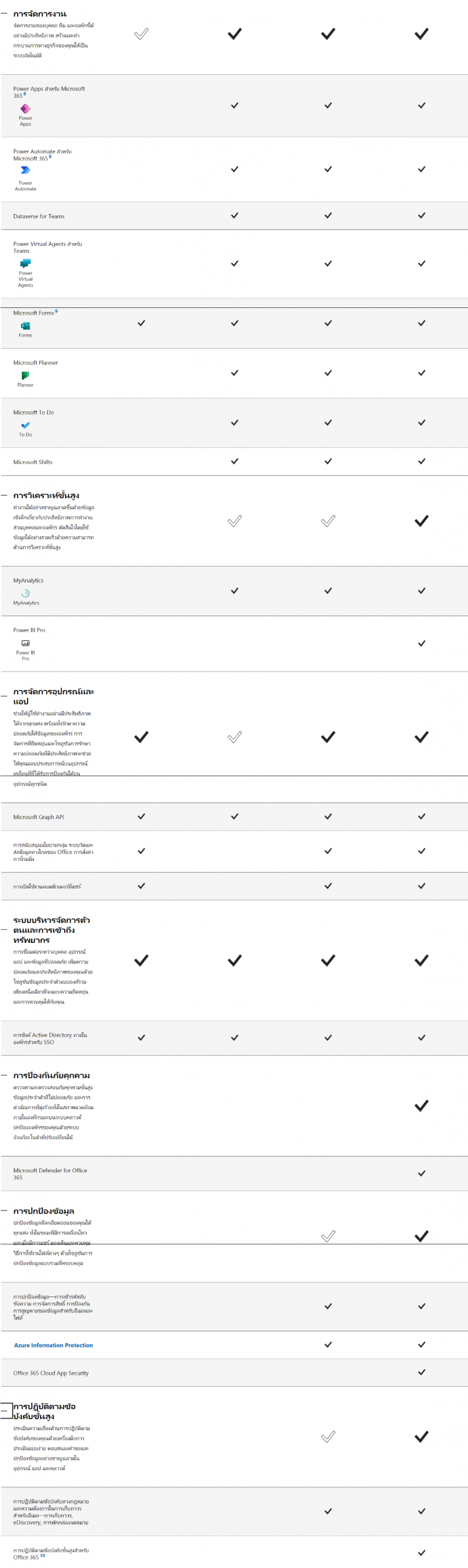Click the Microsoft Forms icon

pos(25,326)
